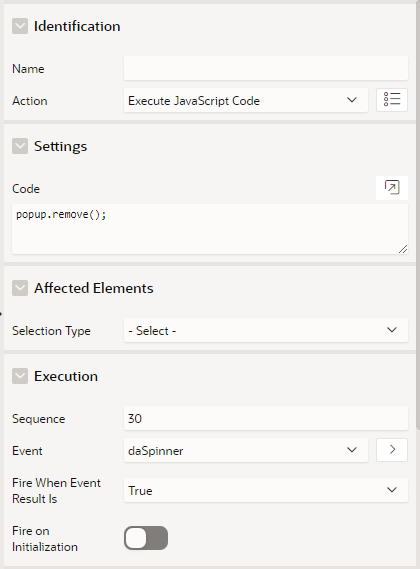The image size is (420, 569).
Task: Open Fire When Event Result Is dropdown
Action: [266, 490]
